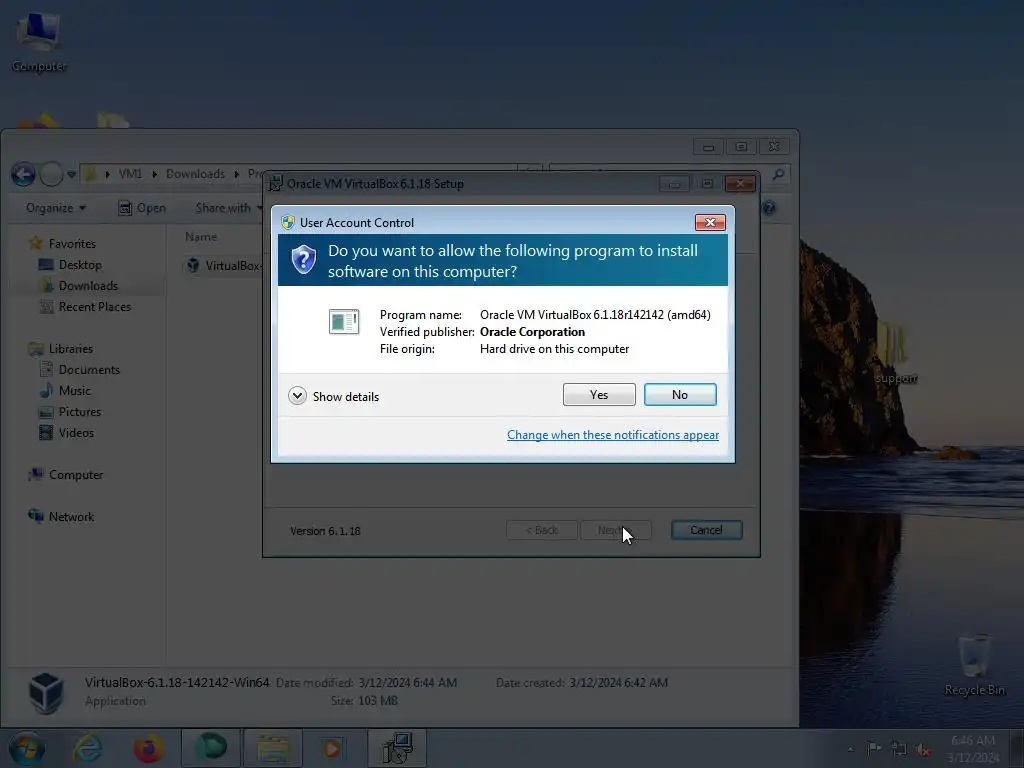The height and width of the screenshot is (768, 1024).
Task: Open the Recycle Bin desktop icon
Action: 974,664
